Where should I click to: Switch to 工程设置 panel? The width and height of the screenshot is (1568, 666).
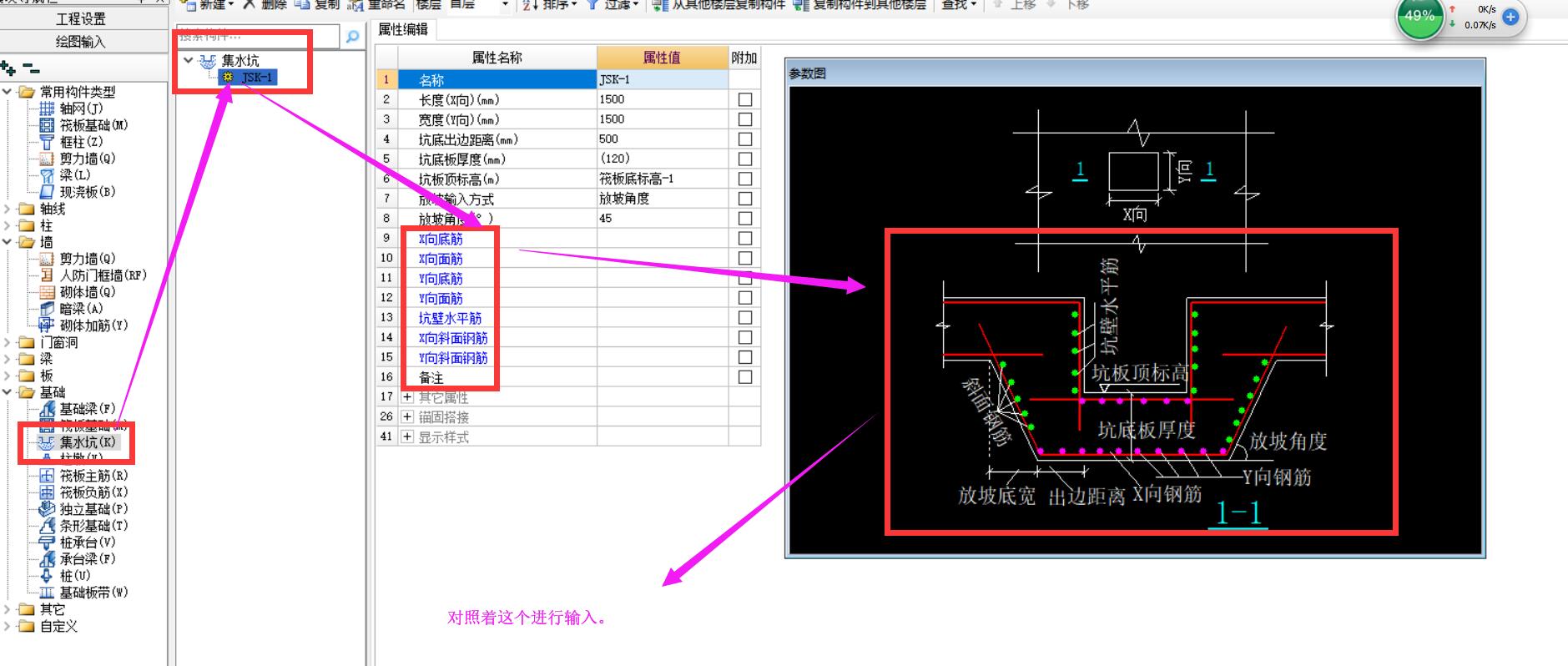click(x=81, y=19)
